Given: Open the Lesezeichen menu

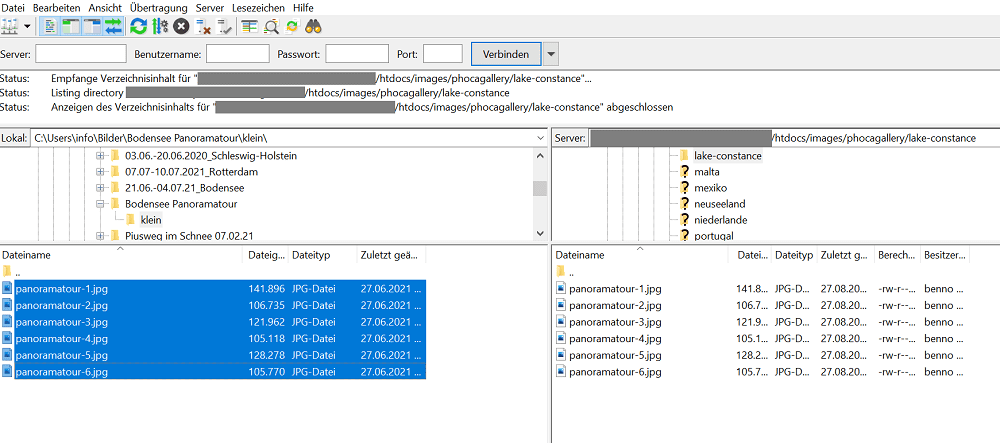Looking at the screenshot, I should pyautogui.click(x=258, y=7).
